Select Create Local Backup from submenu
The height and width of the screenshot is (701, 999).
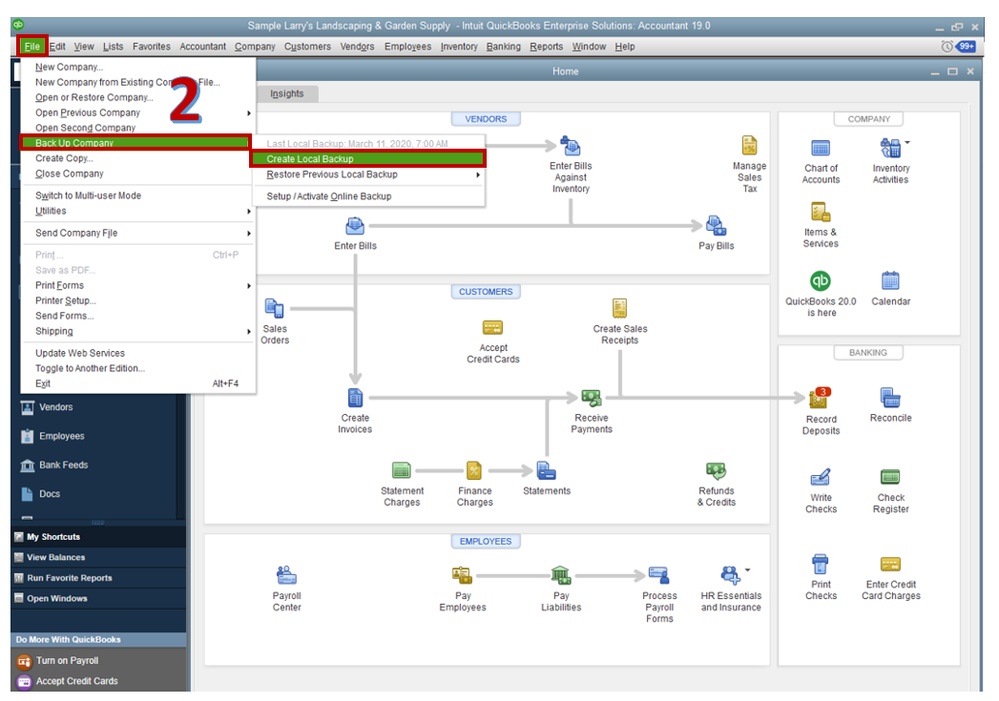click(x=368, y=159)
